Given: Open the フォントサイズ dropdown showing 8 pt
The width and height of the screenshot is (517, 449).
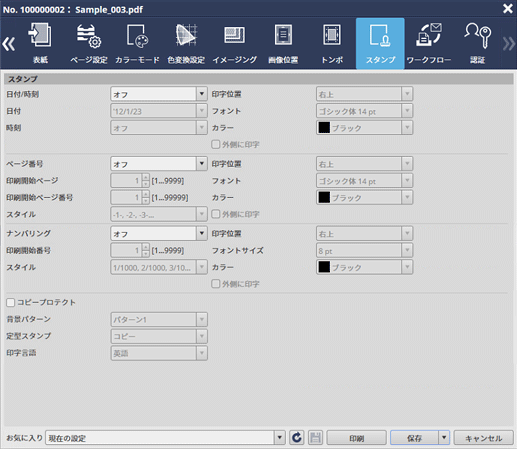Looking at the screenshot, I should click(x=364, y=250).
